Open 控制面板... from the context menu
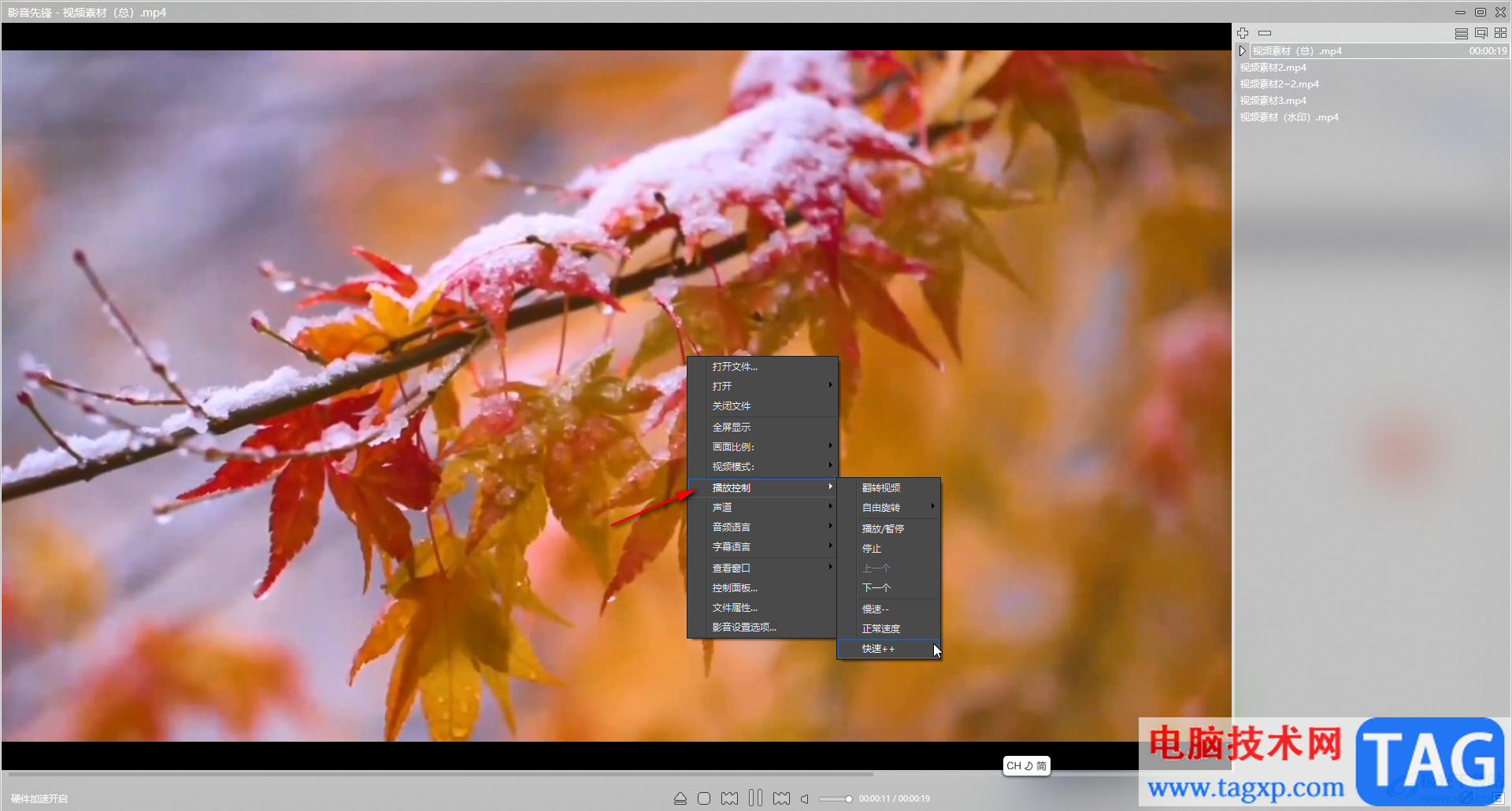This screenshot has width=1512, height=811. pos(762,588)
